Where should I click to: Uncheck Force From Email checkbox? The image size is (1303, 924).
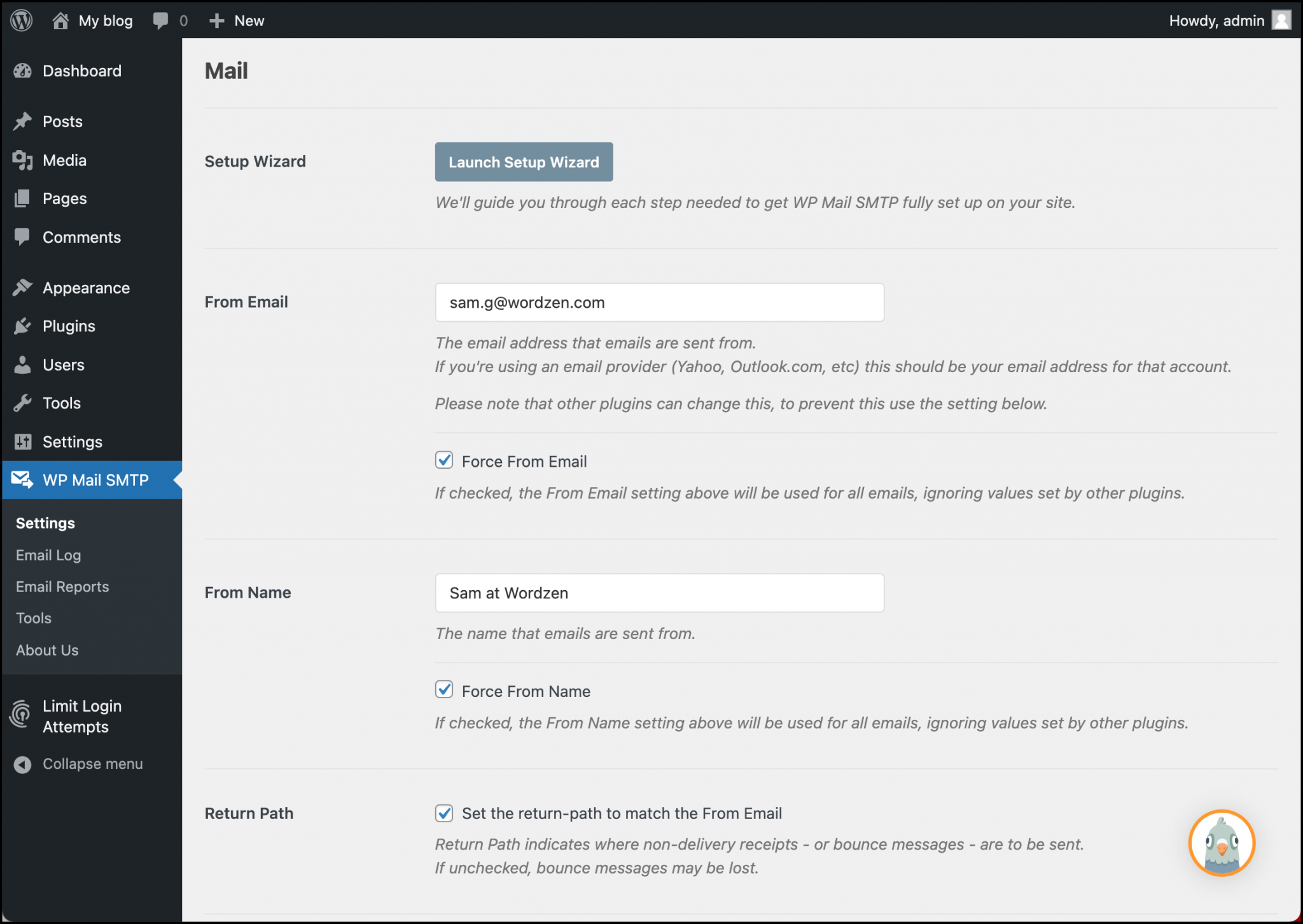point(444,460)
